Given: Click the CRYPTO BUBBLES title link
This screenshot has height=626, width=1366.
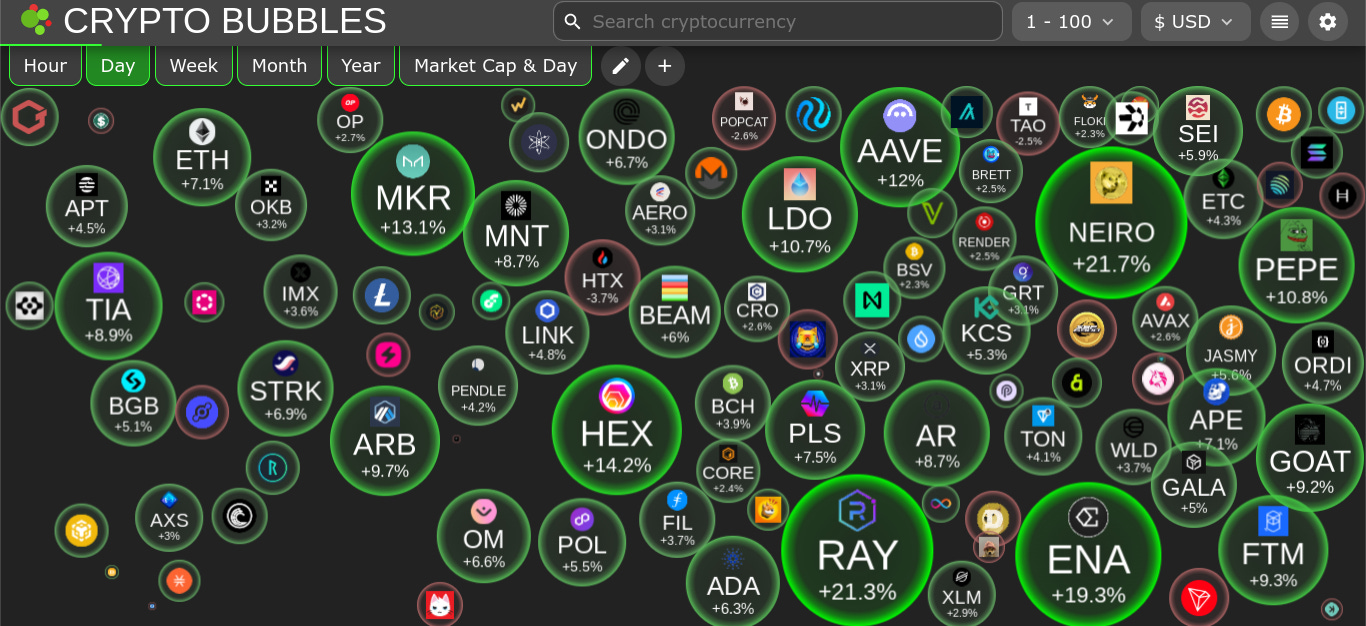Looking at the screenshot, I should coord(225,20).
